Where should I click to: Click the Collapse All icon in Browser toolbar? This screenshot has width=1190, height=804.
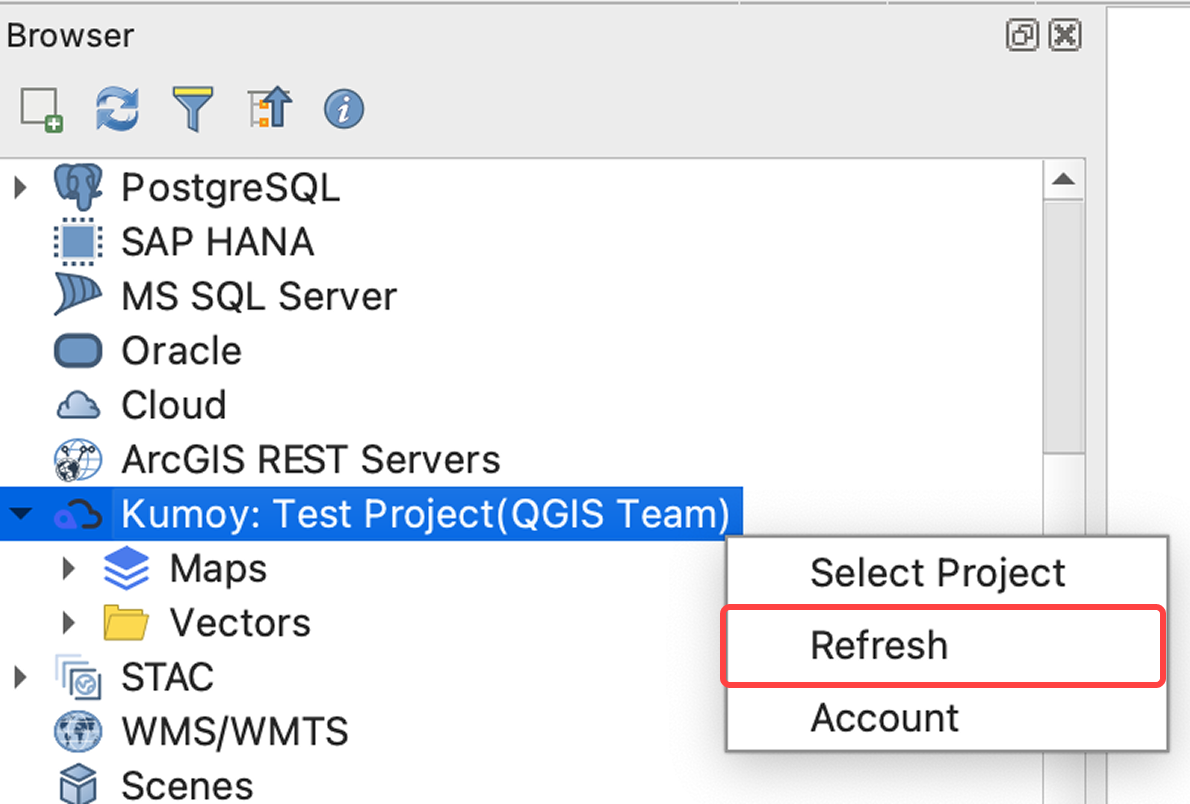pyautogui.click(x=267, y=110)
